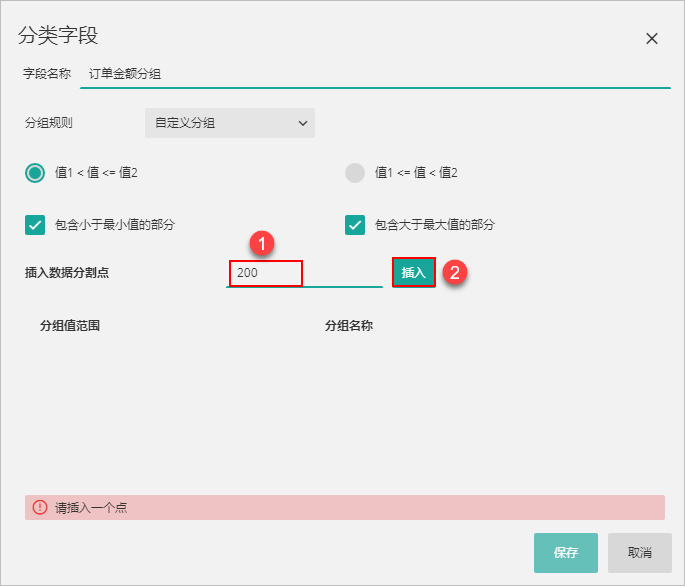The width and height of the screenshot is (685, 586).
Task: Click the split point input showing 200
Action: pyautogui.click(x=266, y=273)
